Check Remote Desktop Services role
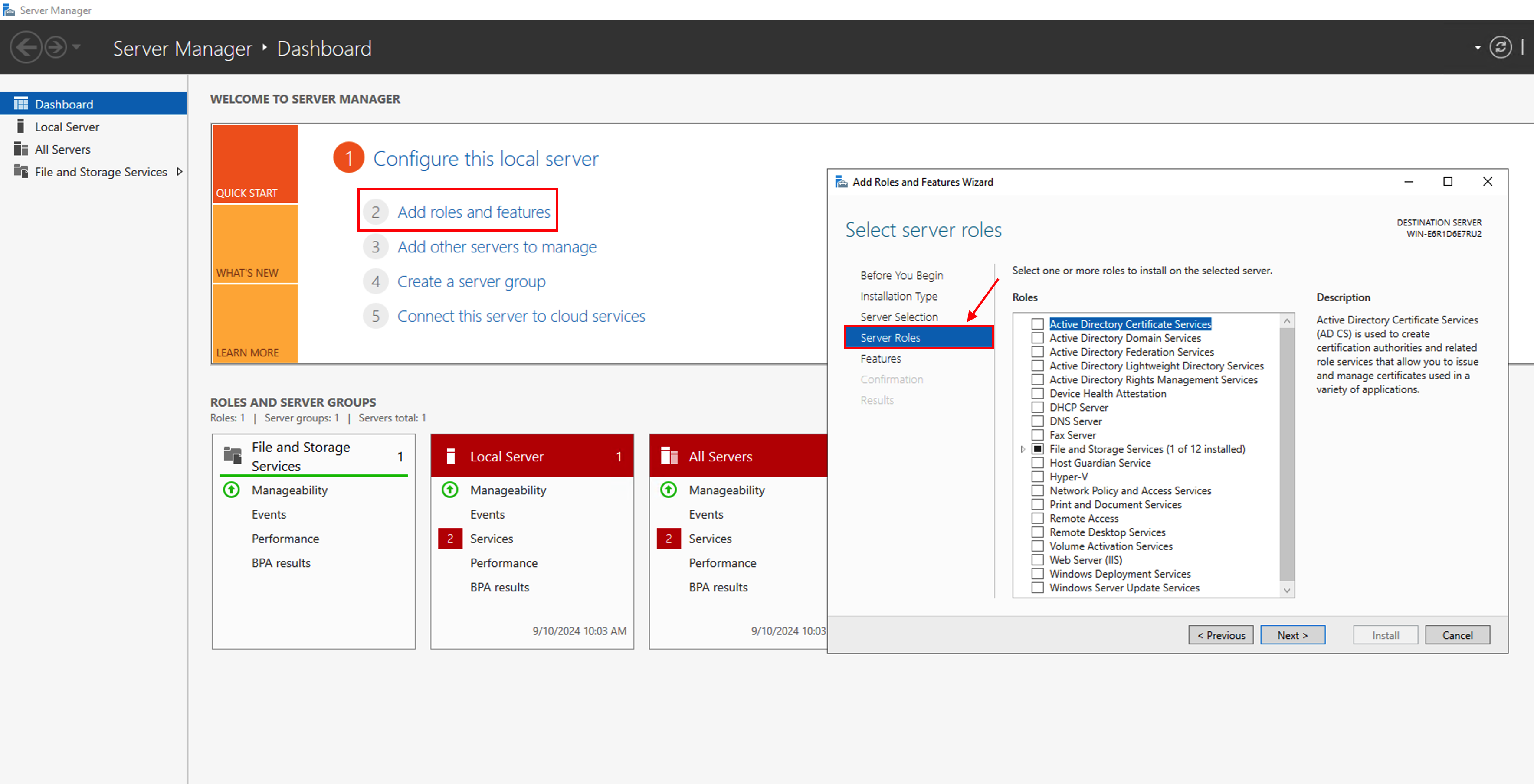Image resolution: width=1534 pixels, height=784 pixels. pyautogui.click(x=1037, y=532)
